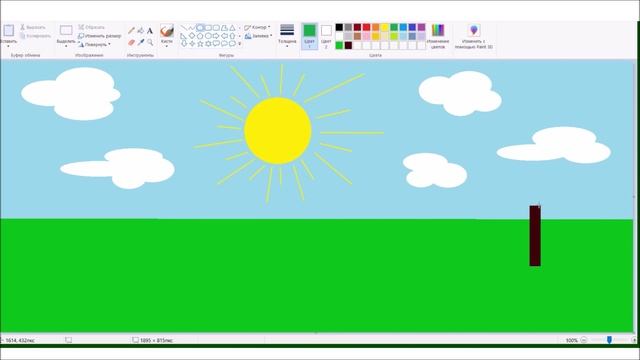
Task: Open Edit colors (Изменение цветов)
Action: [438, 36]
